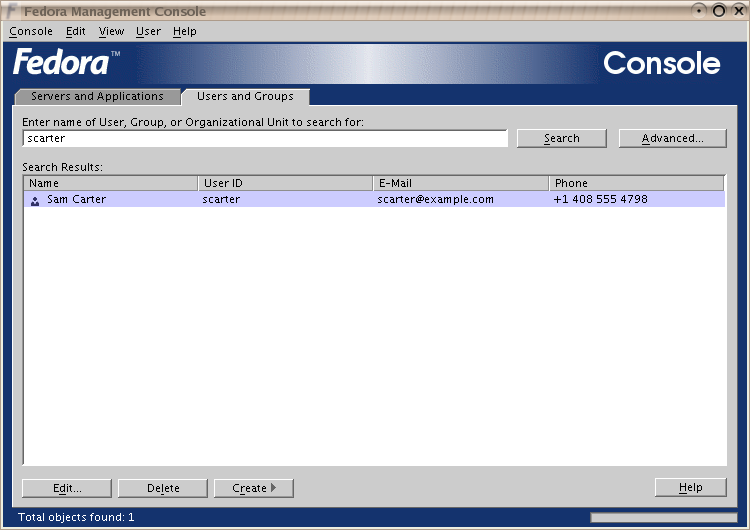Open the Edit menu
Image resolution: width=750 pixels, height=530 pixels.
pos(76,32)
